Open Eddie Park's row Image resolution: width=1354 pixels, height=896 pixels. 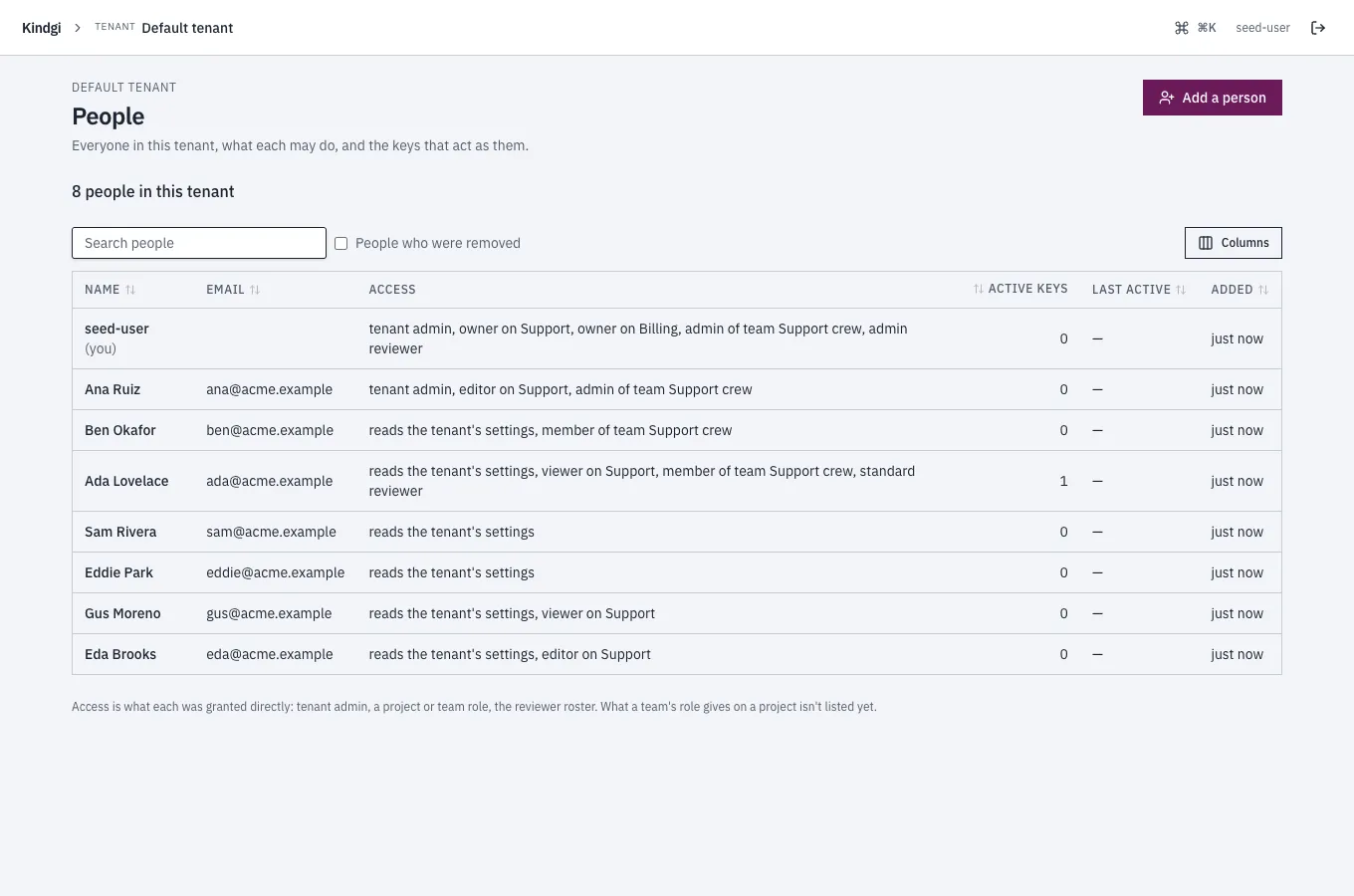click(677, 572)
